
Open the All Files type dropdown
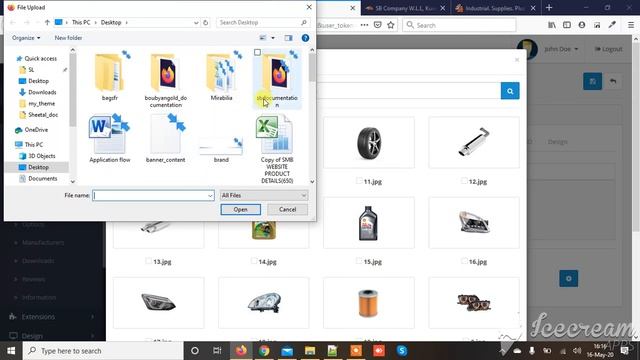pos(264,196)
